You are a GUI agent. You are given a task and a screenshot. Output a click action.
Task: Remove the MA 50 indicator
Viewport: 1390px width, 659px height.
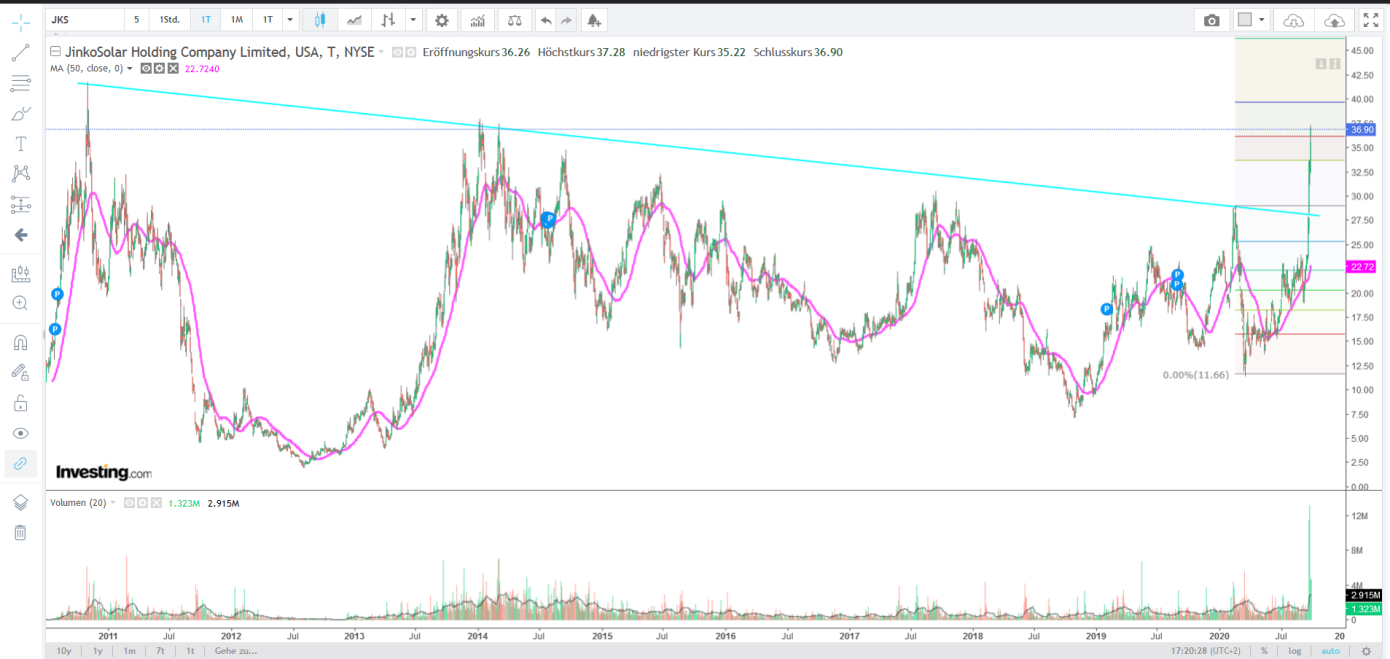click(172, 68)
